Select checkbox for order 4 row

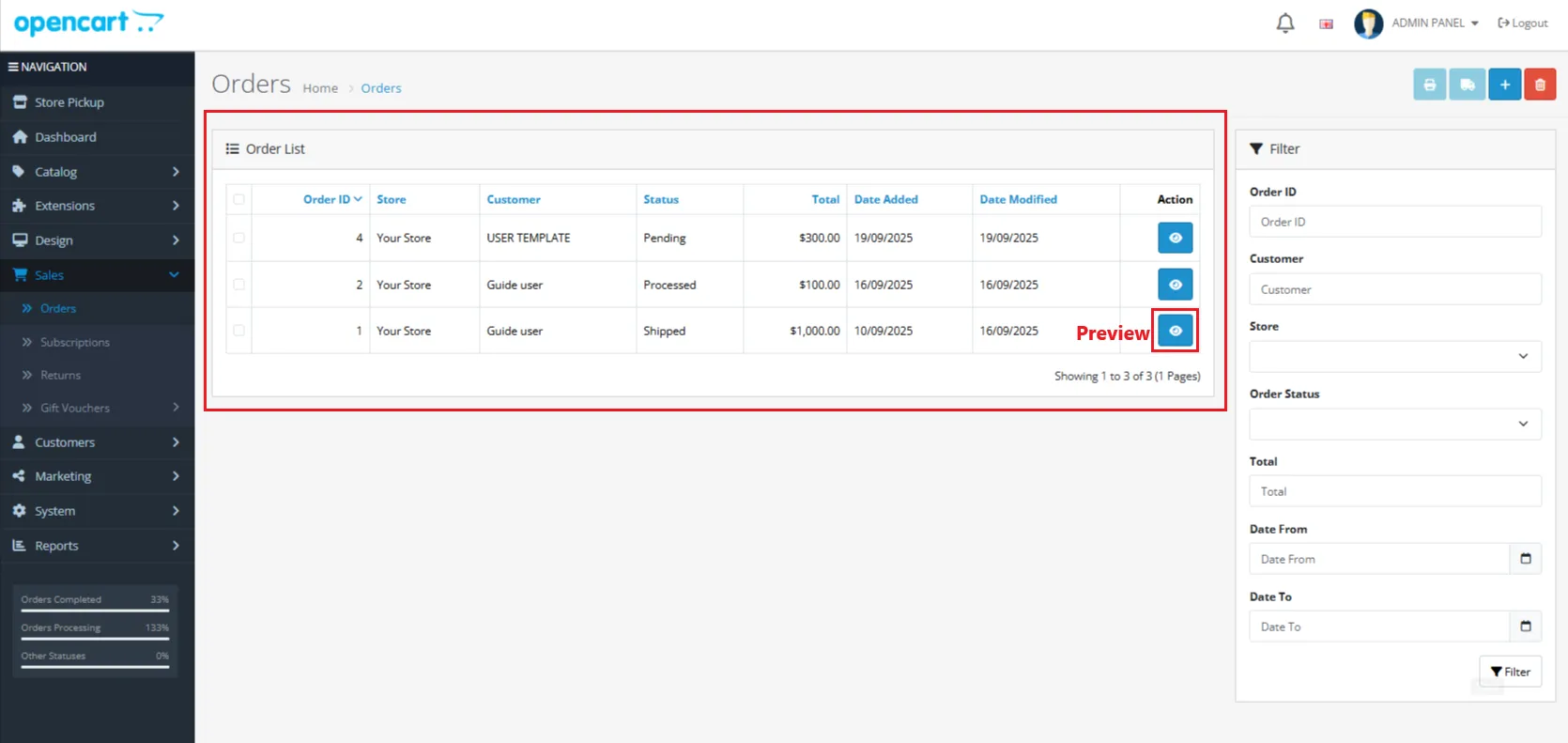(238, 238)
